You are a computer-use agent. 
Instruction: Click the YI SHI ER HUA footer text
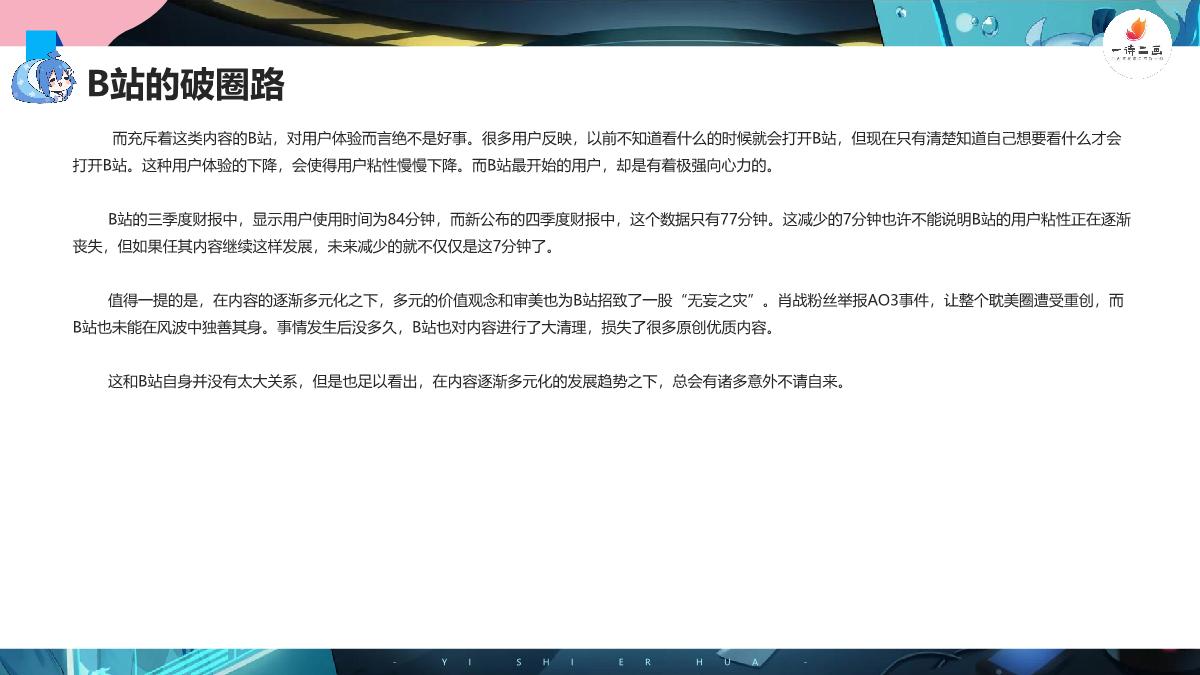point(600,660)
